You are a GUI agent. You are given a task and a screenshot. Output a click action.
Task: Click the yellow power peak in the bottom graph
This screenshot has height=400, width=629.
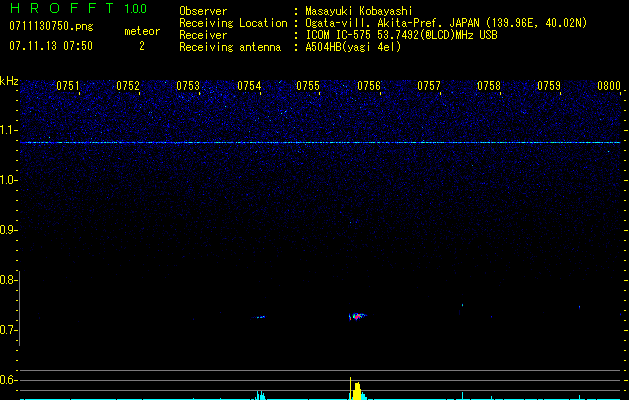pos(355,389)
